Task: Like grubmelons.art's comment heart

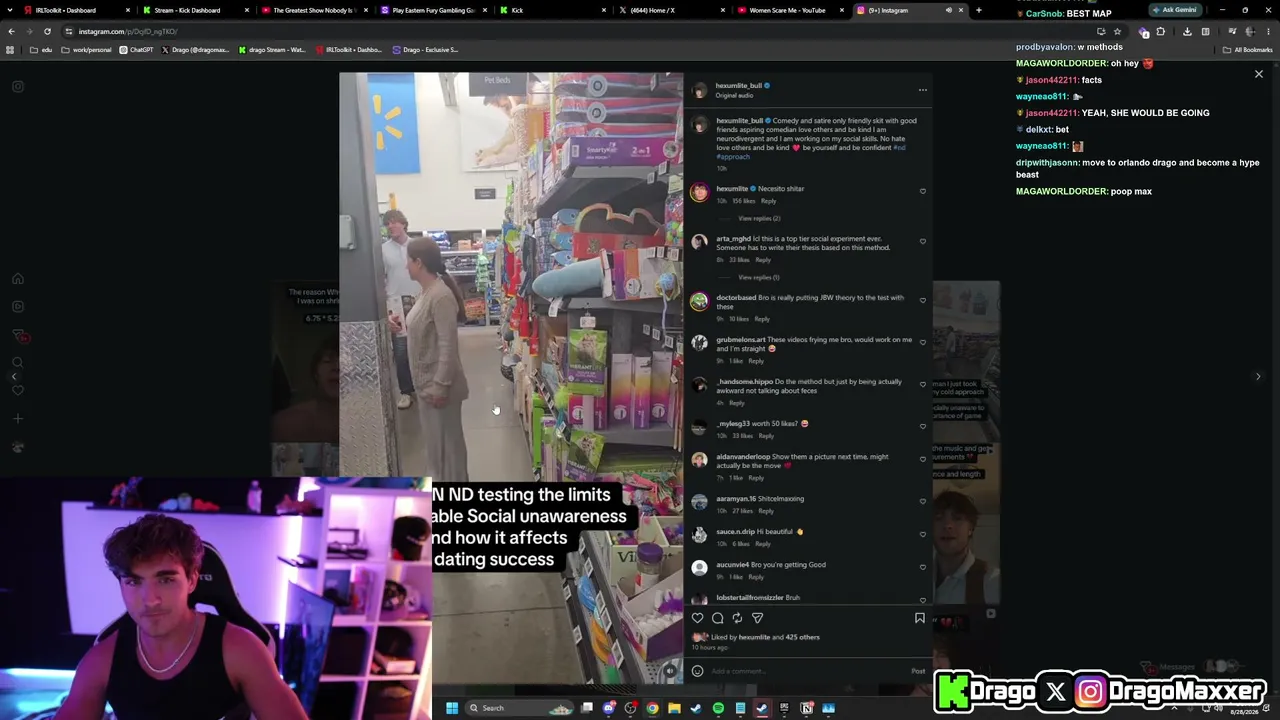Action: coord(922,342)
